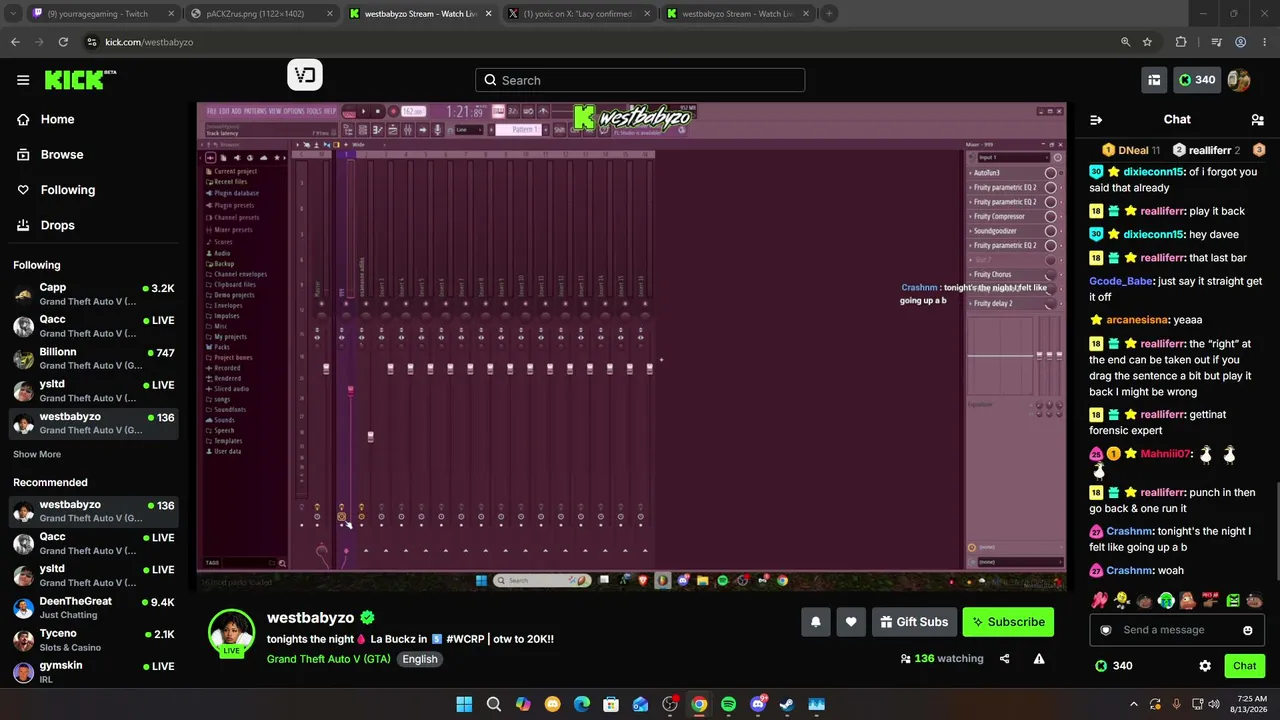This screenshot has height=720, width=1280.
Task: Click the English language tag
Action: pos(420,659)
